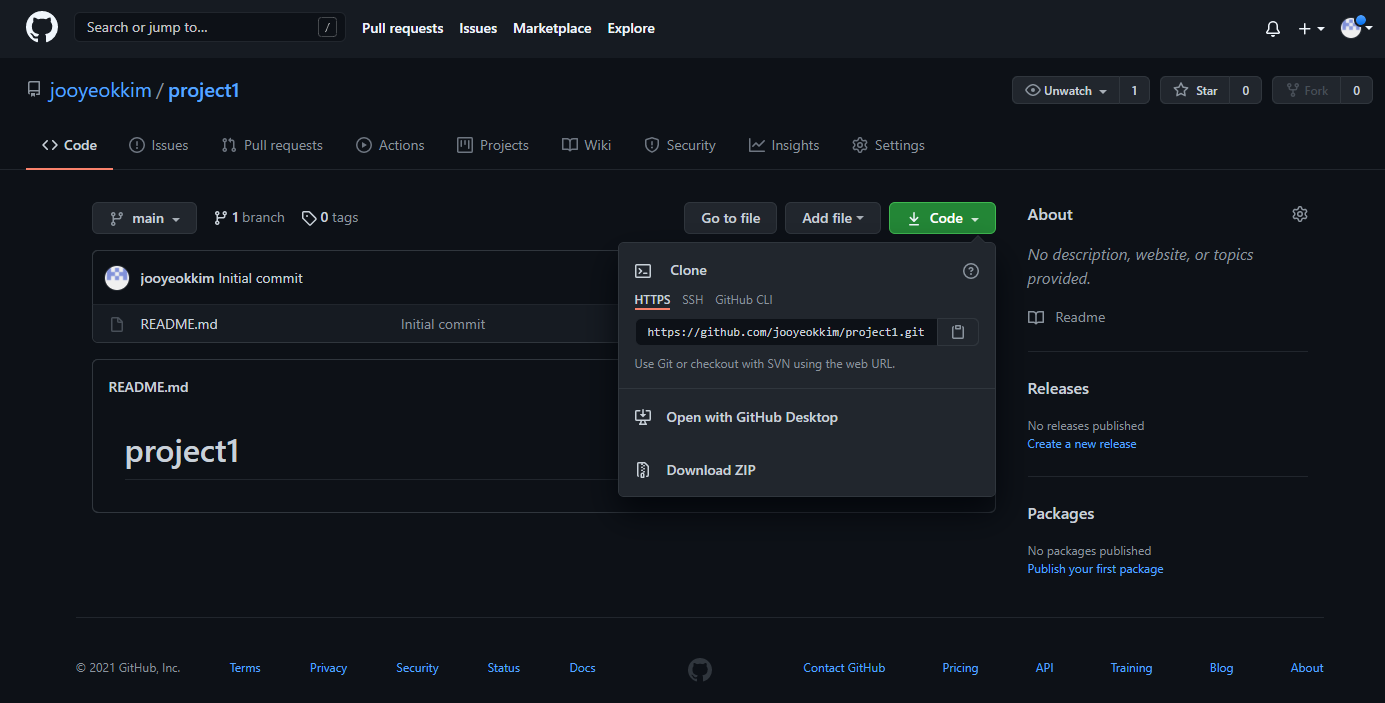Image resolution: width=1385 pixels, height=703 pixels.
Task: View the watchers count
Action: point(1134,90)
